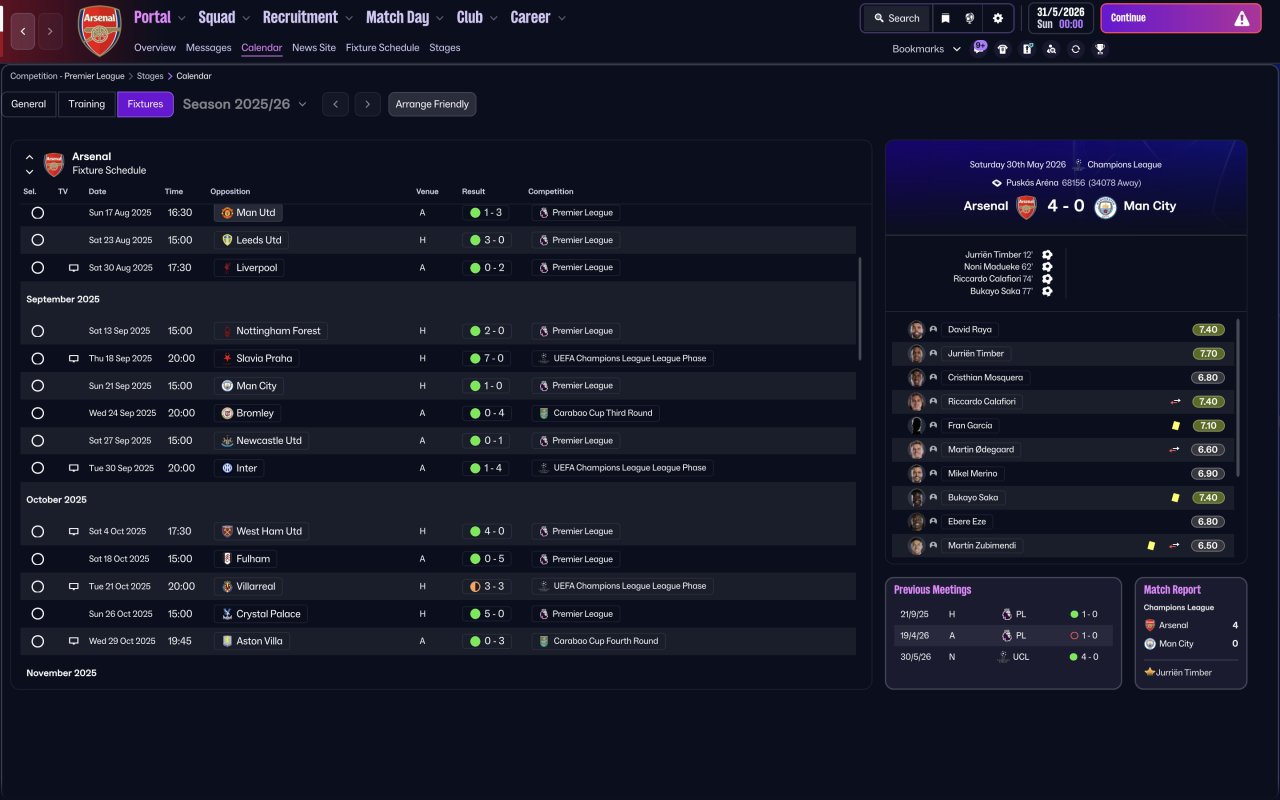Click the shirt icon in bookmarks bar
The image size is (1280, 800).
[x=1003, y=49]
